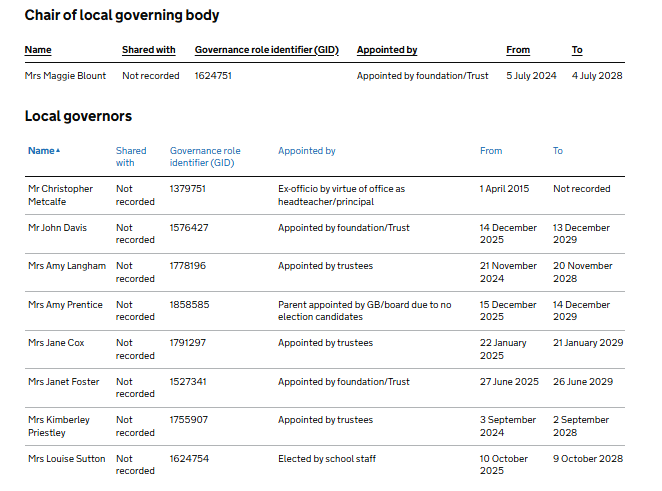Click GID header in Chair of governing body table

coord(267,50)
